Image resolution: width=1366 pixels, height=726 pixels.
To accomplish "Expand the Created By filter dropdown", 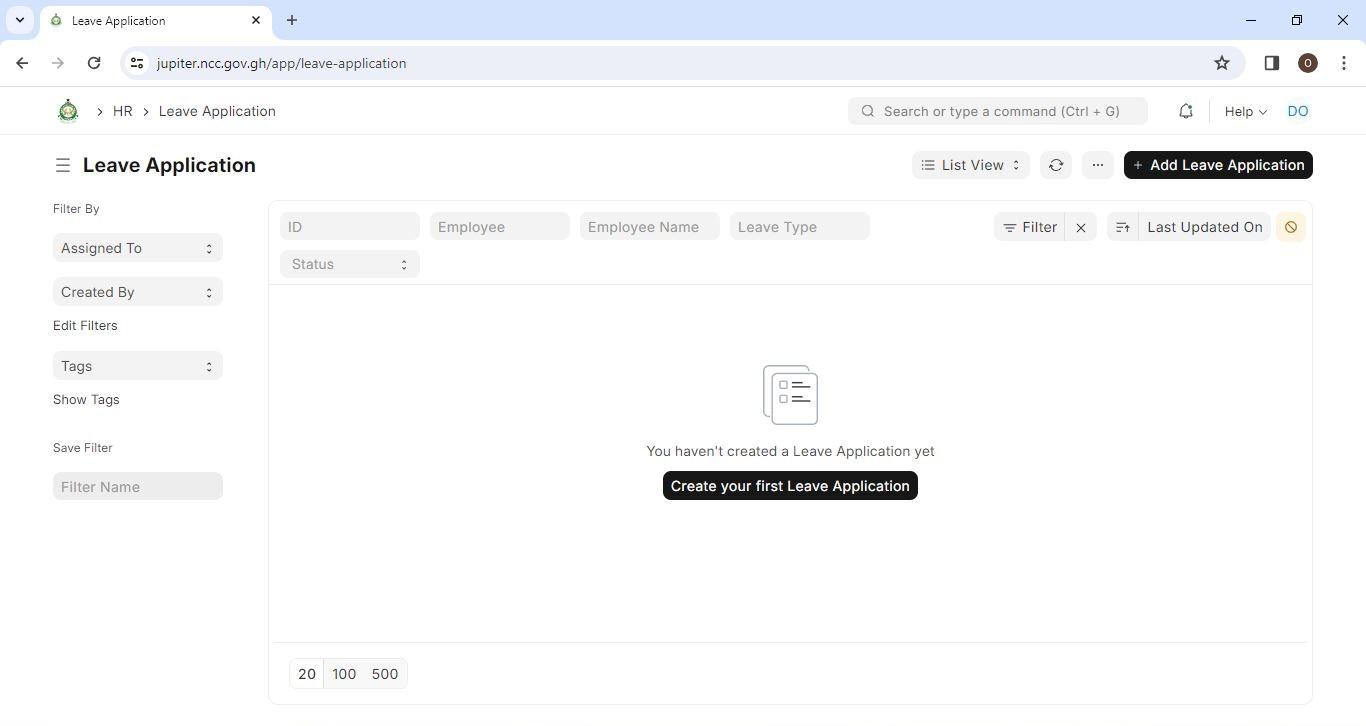I will [x=137, y=292].
